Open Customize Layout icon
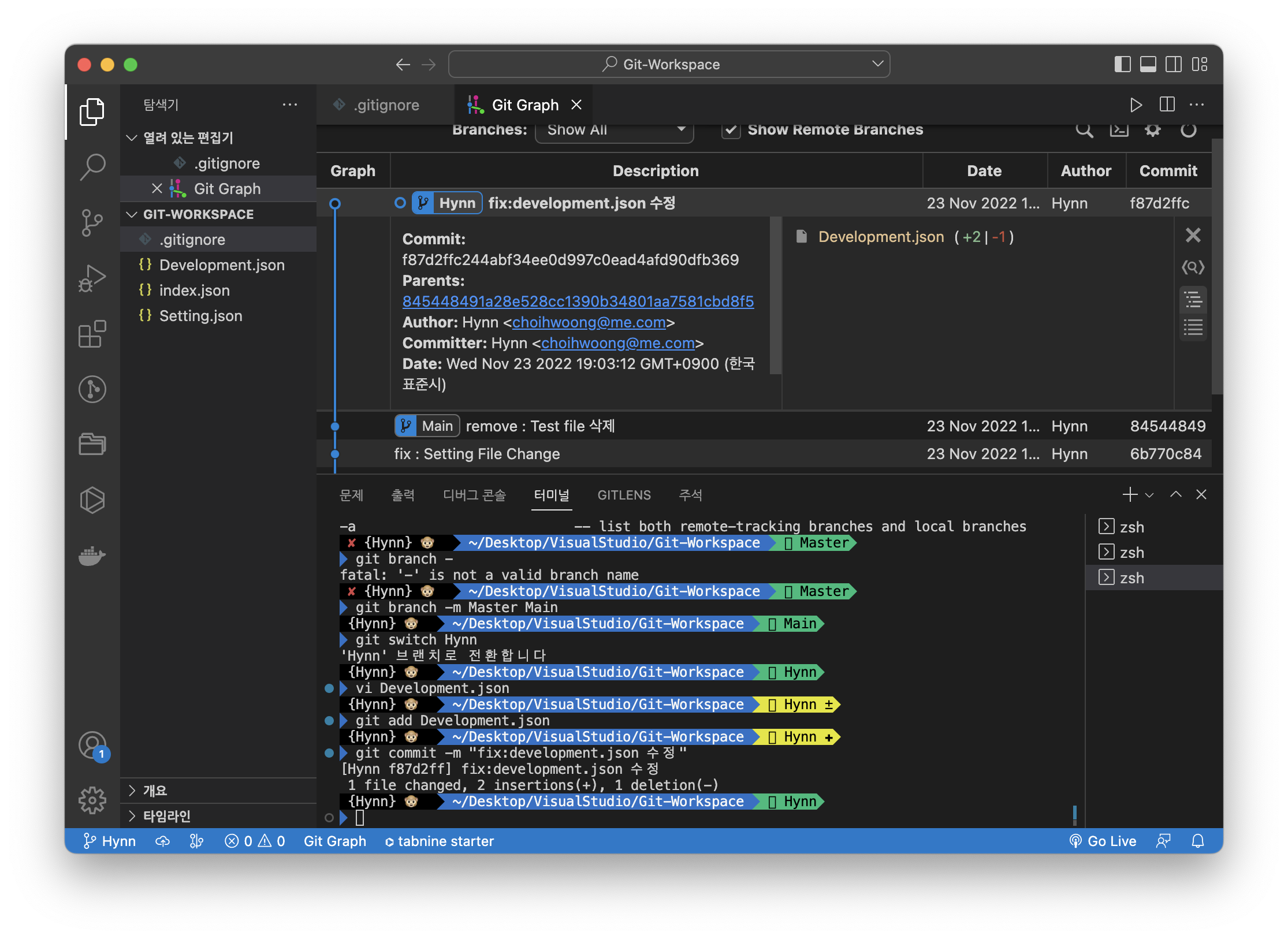1288x939 pixels. coord(1200,64)
